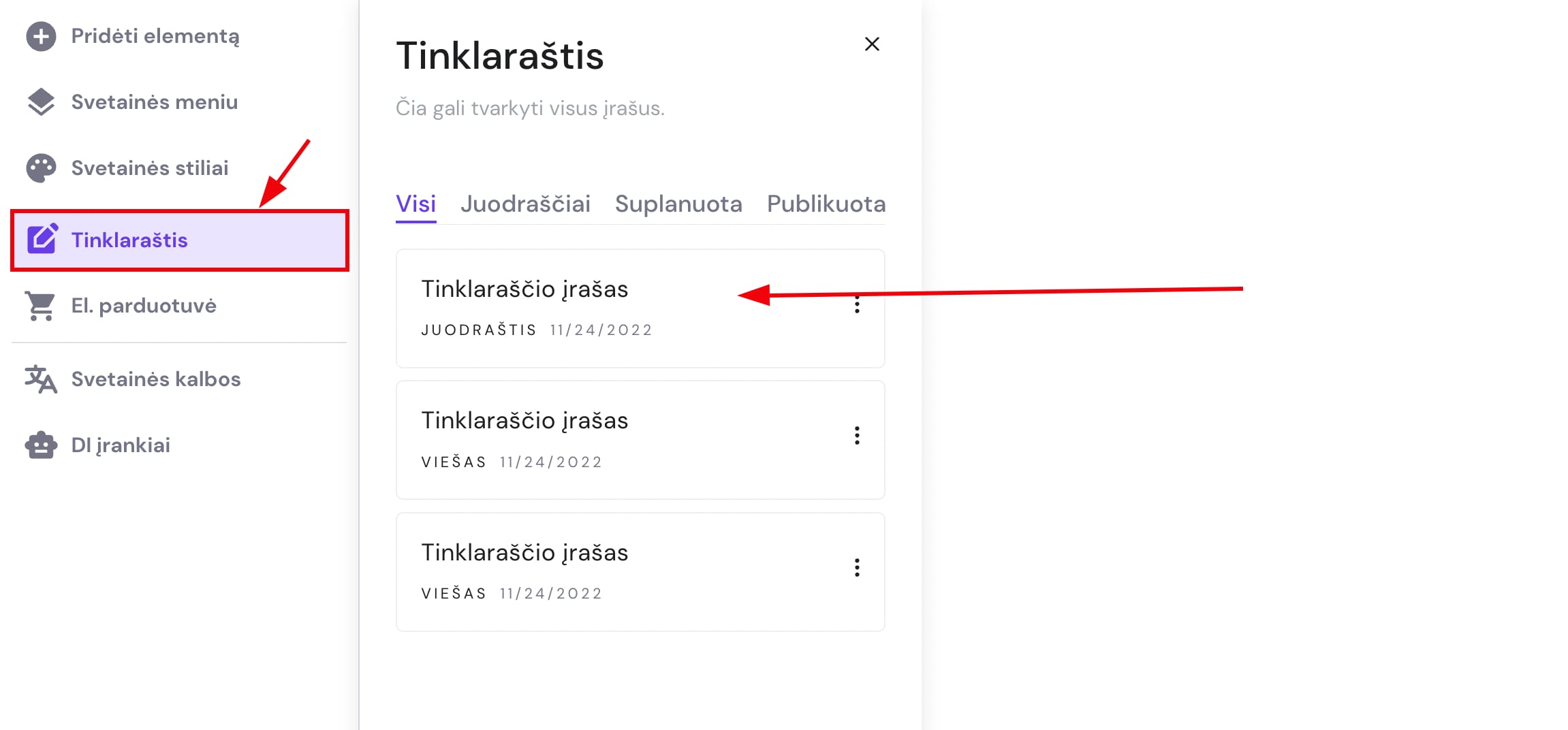Screen dimensions: 1568x730
Task: Open kebab menu on third Viešas post
Action: [856, 568]
